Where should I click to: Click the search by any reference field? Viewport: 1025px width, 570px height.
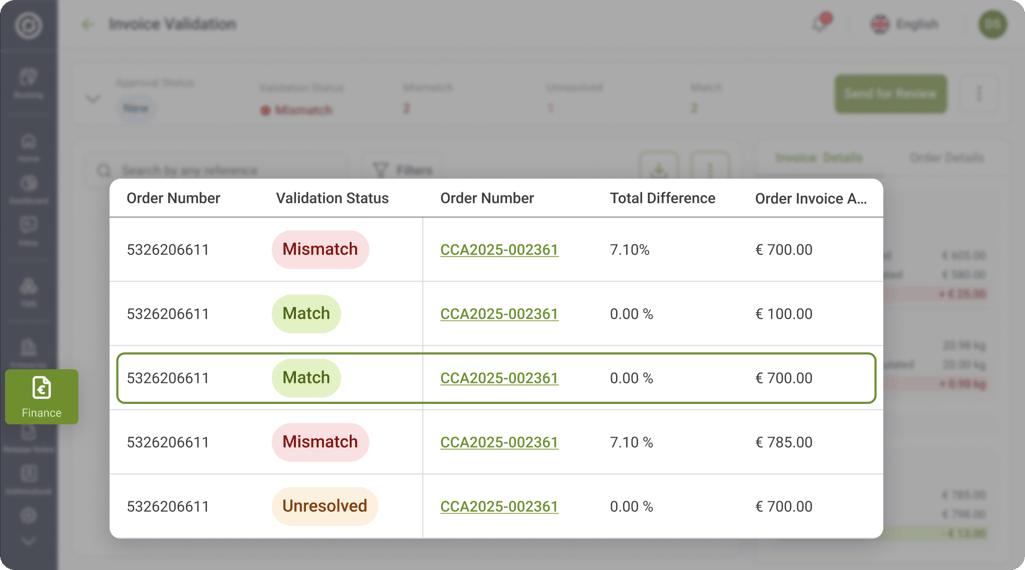[216, 170]
